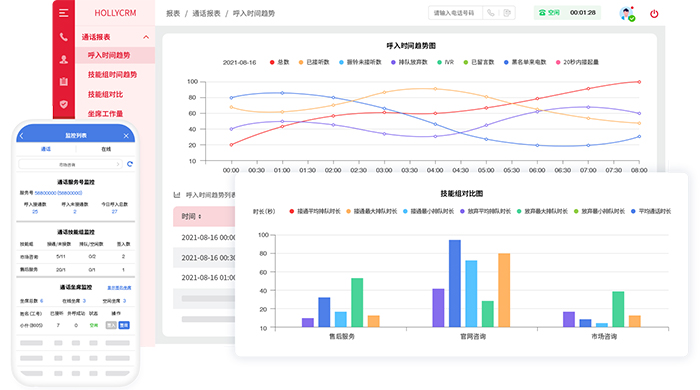This screenshot has width=700, height=390.
Task: Click the service number link 56800000
Action: coord(58,193)
